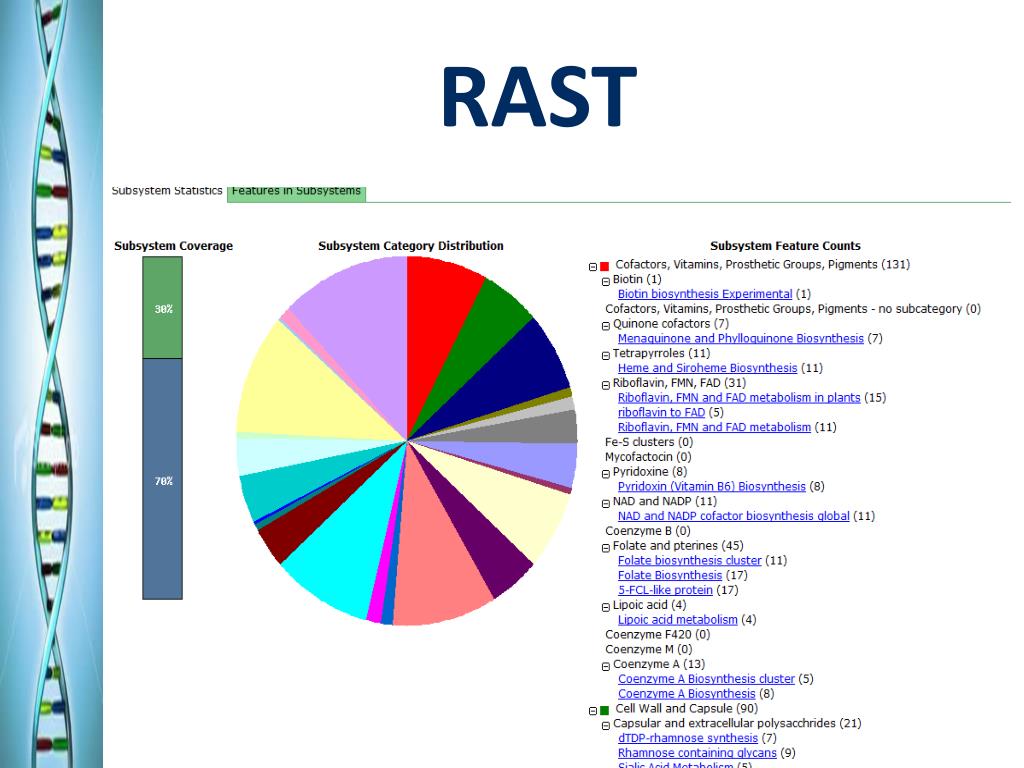Click the 30% green coverage bar segment
The height and width of the screenshot is (768, 1024).
coord(163,308)
